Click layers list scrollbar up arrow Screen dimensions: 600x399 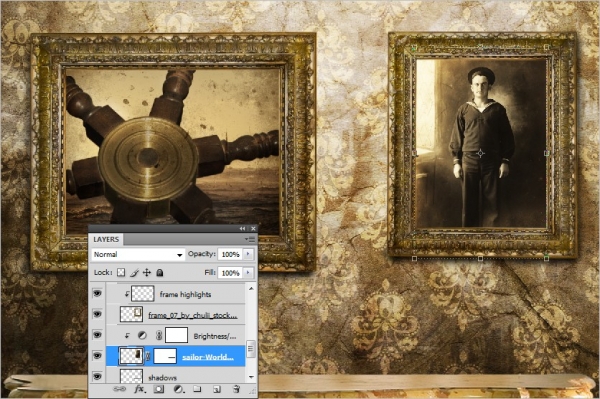pos(251,288)
